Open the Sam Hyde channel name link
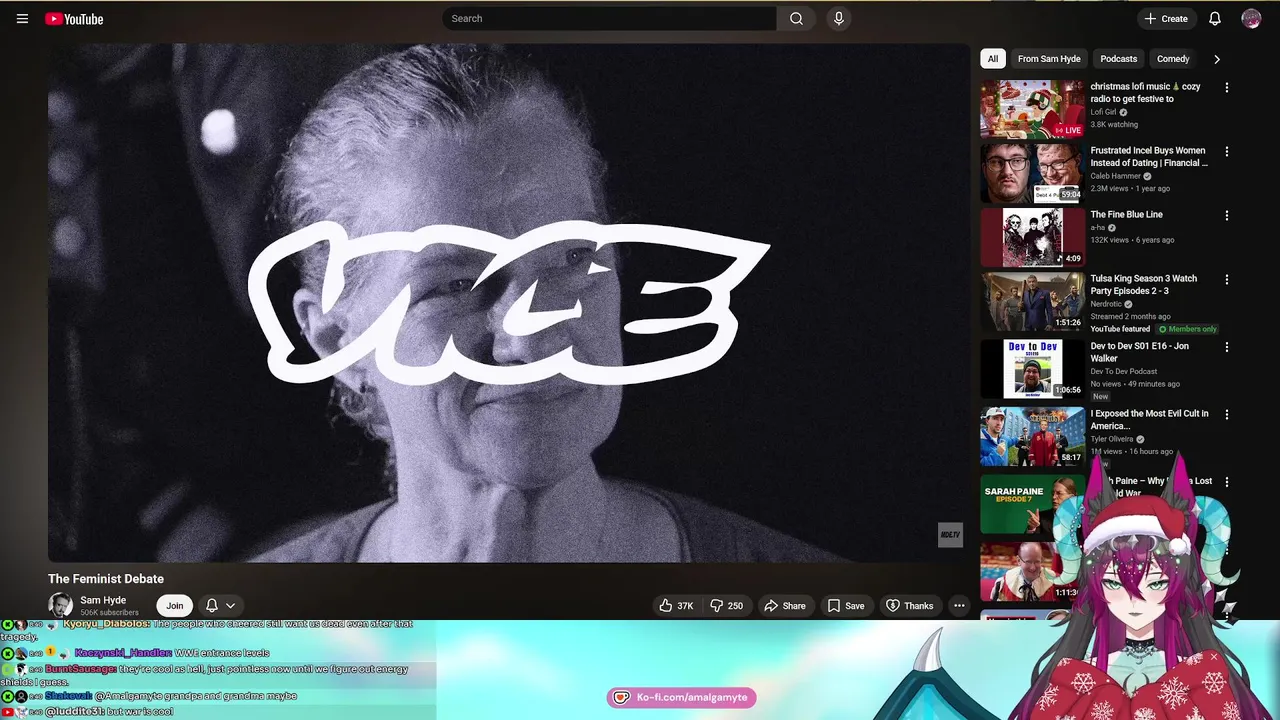Viewport: 1280px width, 720px height. pyautogui.click(x=103, y=600)
